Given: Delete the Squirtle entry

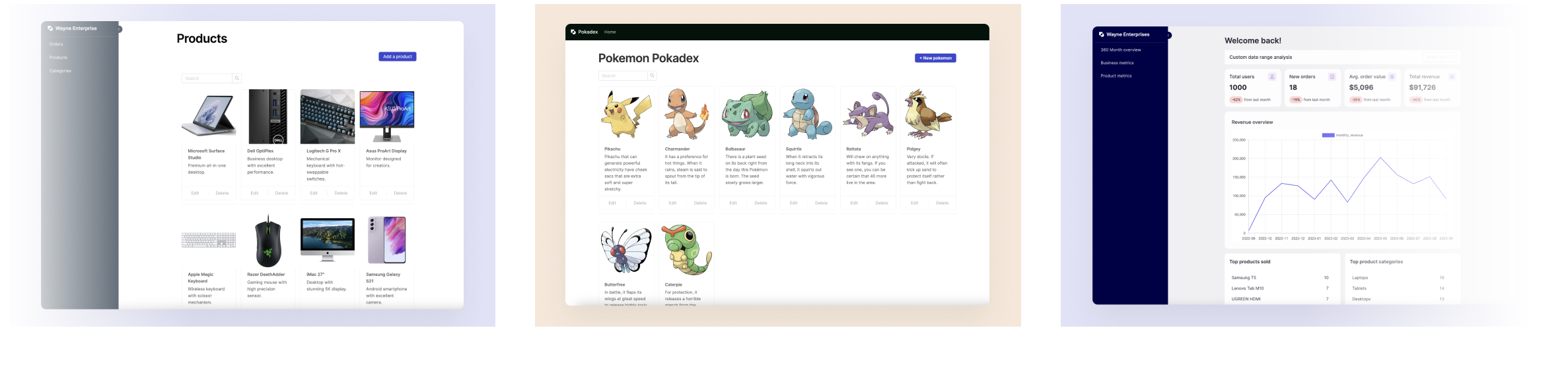Looking at the screenshot, I should coord(821,203).
